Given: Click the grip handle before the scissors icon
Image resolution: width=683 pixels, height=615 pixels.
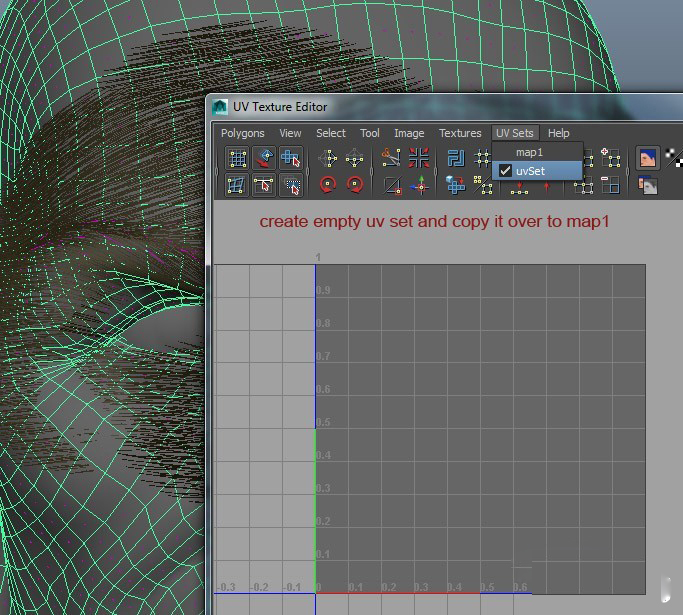Looking at the screenshot, I should click(x=372, y=172).
